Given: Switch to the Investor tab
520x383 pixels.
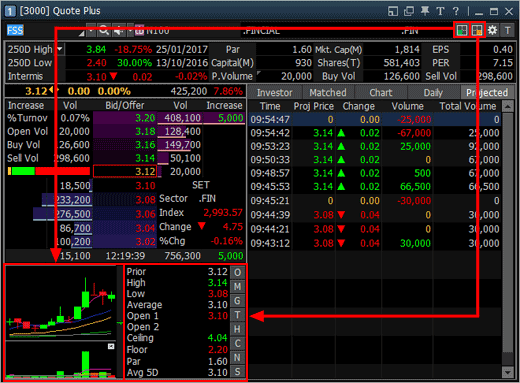Looking at the screenshot, I should click(274, 92).
